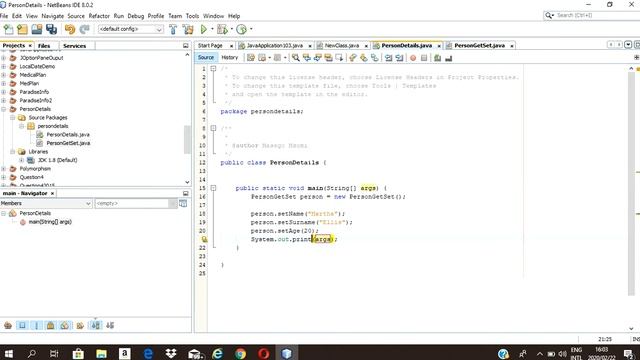Click the Projects panel vertical scrollbar
This screenshot has height=360, width=640.
(x=187, y=140)
